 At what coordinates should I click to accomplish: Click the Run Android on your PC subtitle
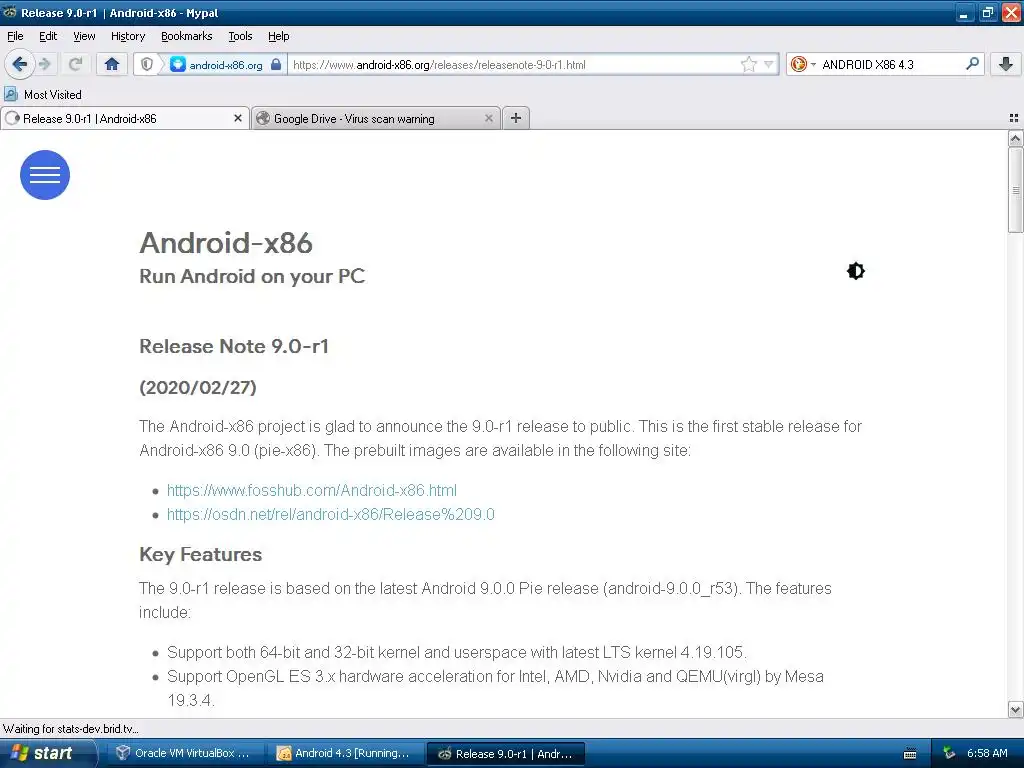[x=252, y=276]
